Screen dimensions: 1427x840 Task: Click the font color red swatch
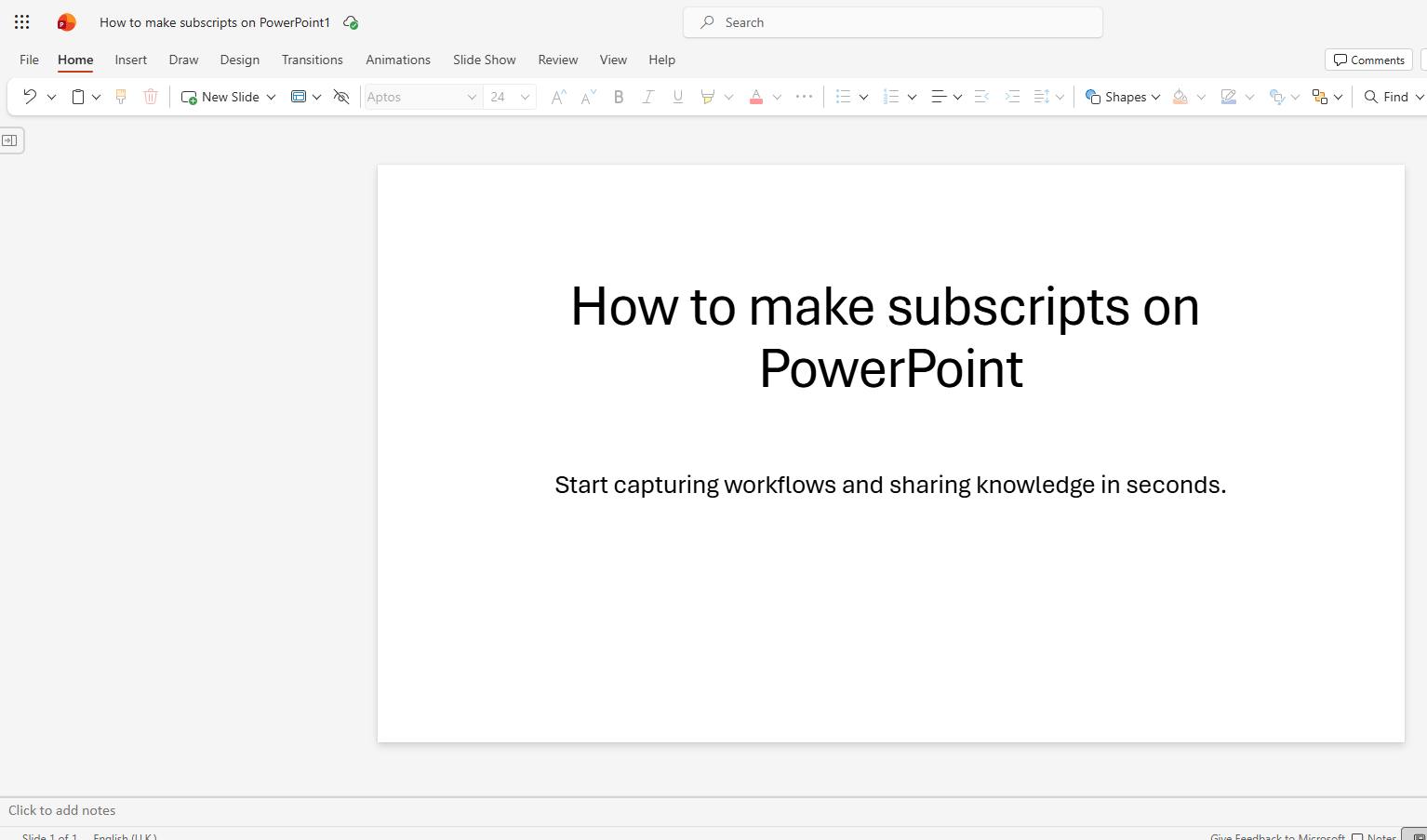pyautogui.click(x=755, y=97)
